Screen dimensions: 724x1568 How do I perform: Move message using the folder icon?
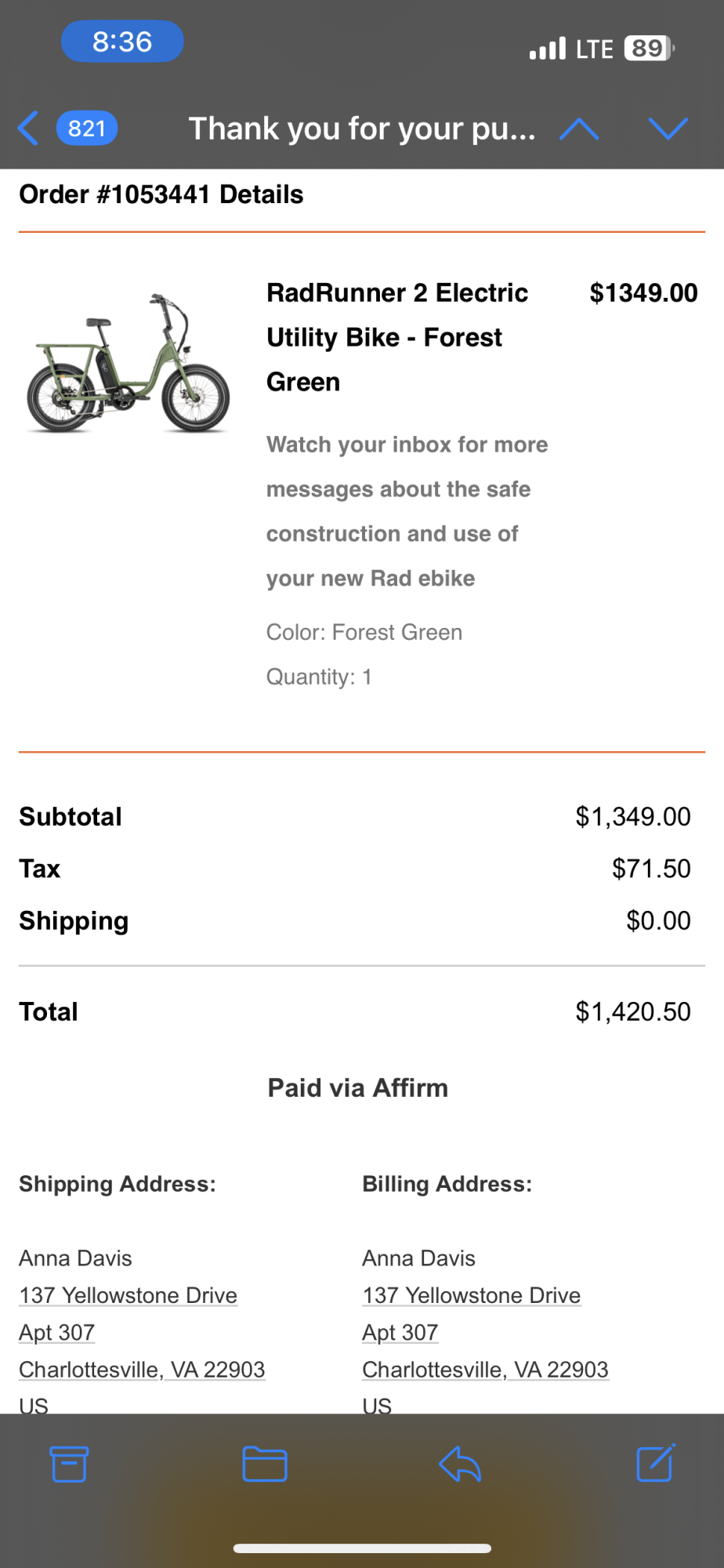(265, 1464)
